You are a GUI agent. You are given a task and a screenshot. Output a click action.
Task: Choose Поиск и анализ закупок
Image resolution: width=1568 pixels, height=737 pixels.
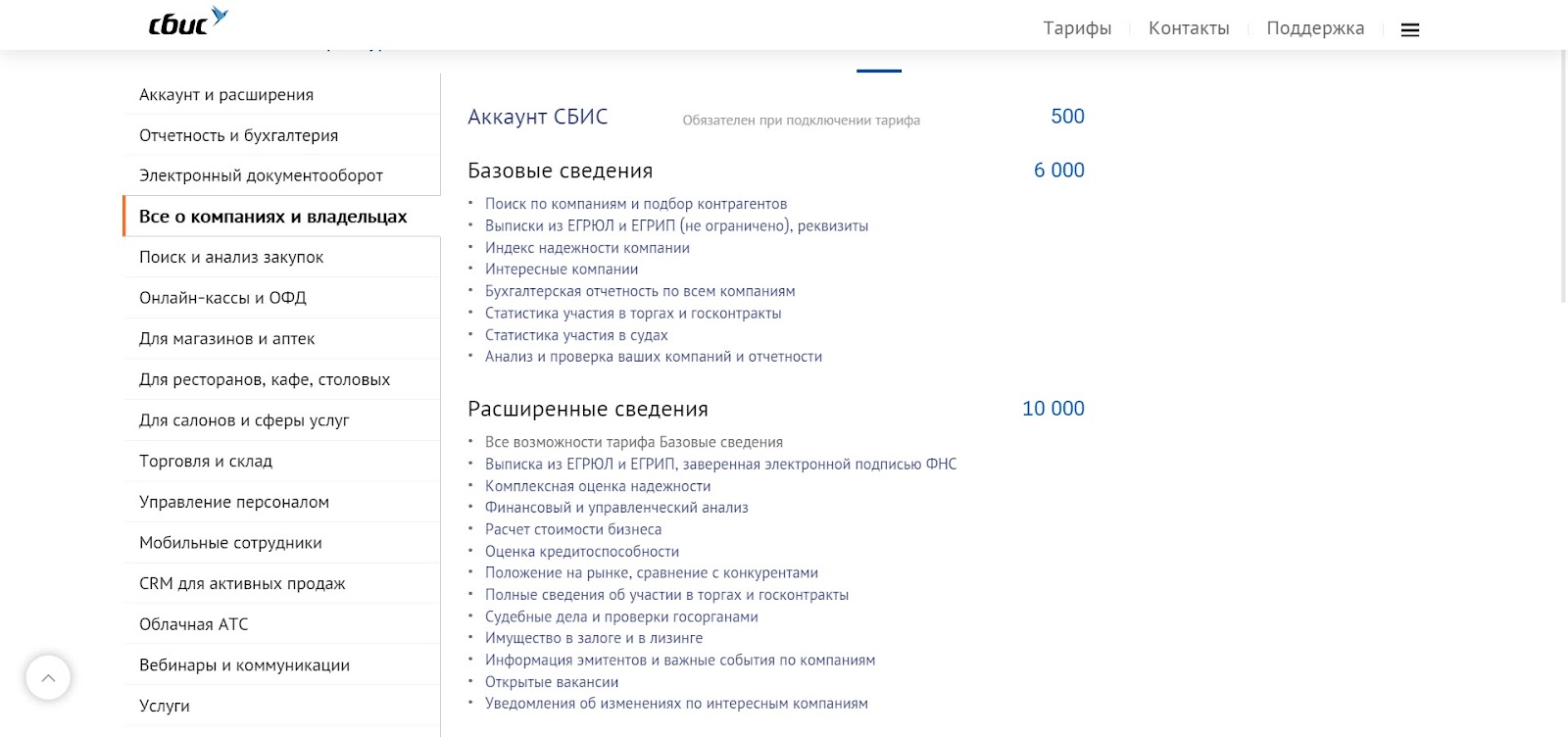[282, 257]
